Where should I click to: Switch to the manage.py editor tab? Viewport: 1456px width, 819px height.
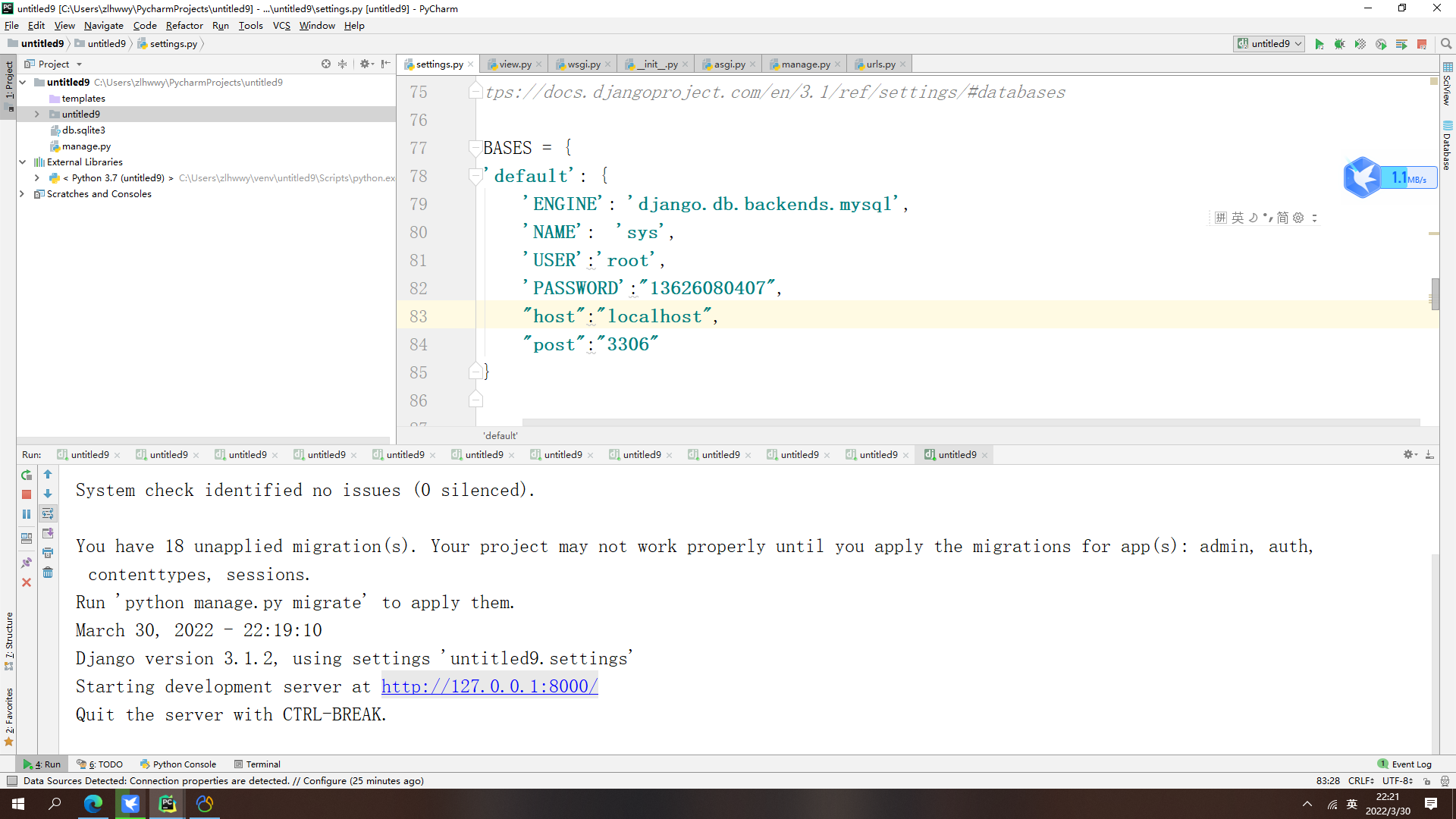pyautogui.click(x=805, y=64)
